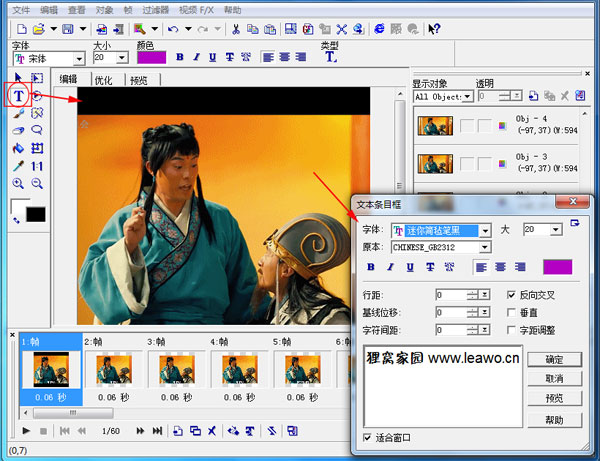Go to next frame in playback bar
This screenshot has height=461, width=600.
(140, 431)
